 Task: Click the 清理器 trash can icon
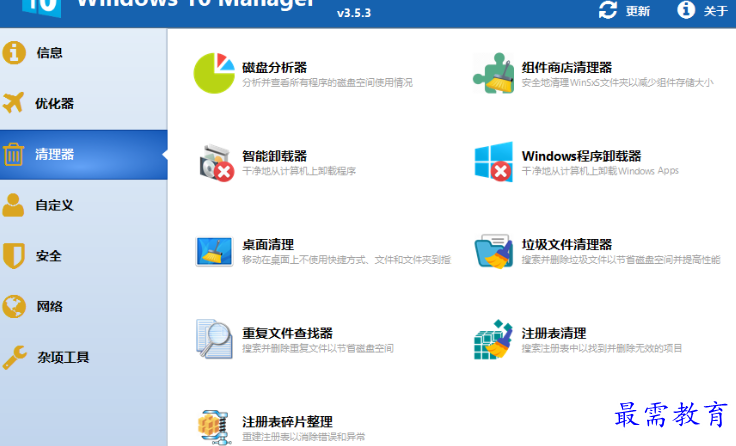[13, 154]
